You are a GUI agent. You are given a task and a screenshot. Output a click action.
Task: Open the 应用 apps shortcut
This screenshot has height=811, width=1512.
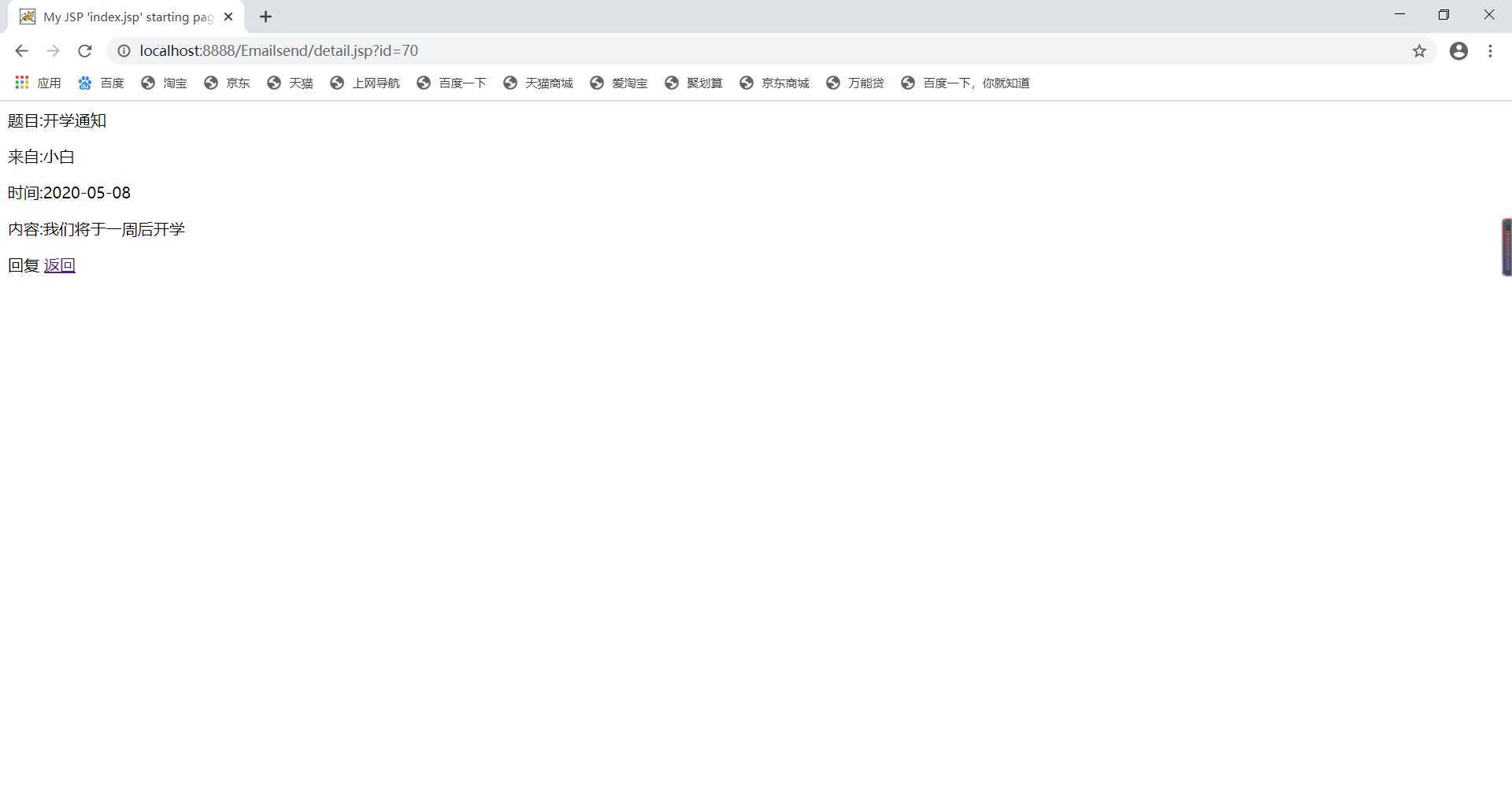pos(38,83)
